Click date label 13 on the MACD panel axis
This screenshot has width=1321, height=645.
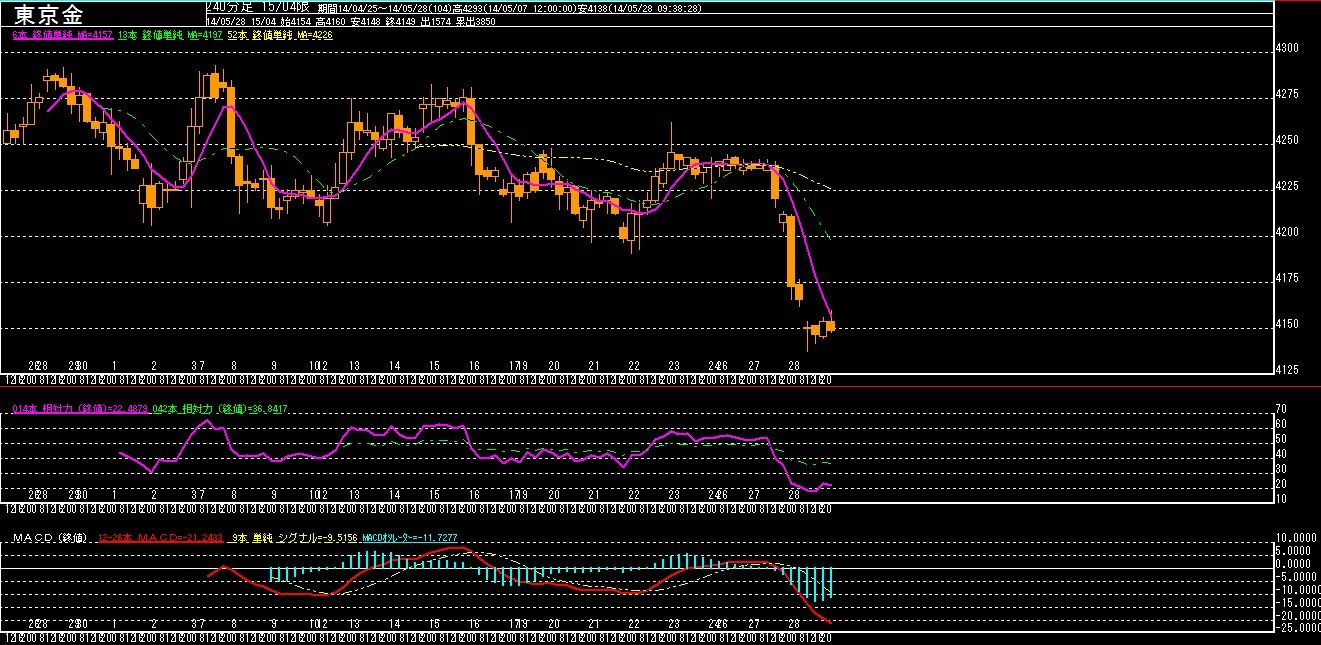point(354,622)
